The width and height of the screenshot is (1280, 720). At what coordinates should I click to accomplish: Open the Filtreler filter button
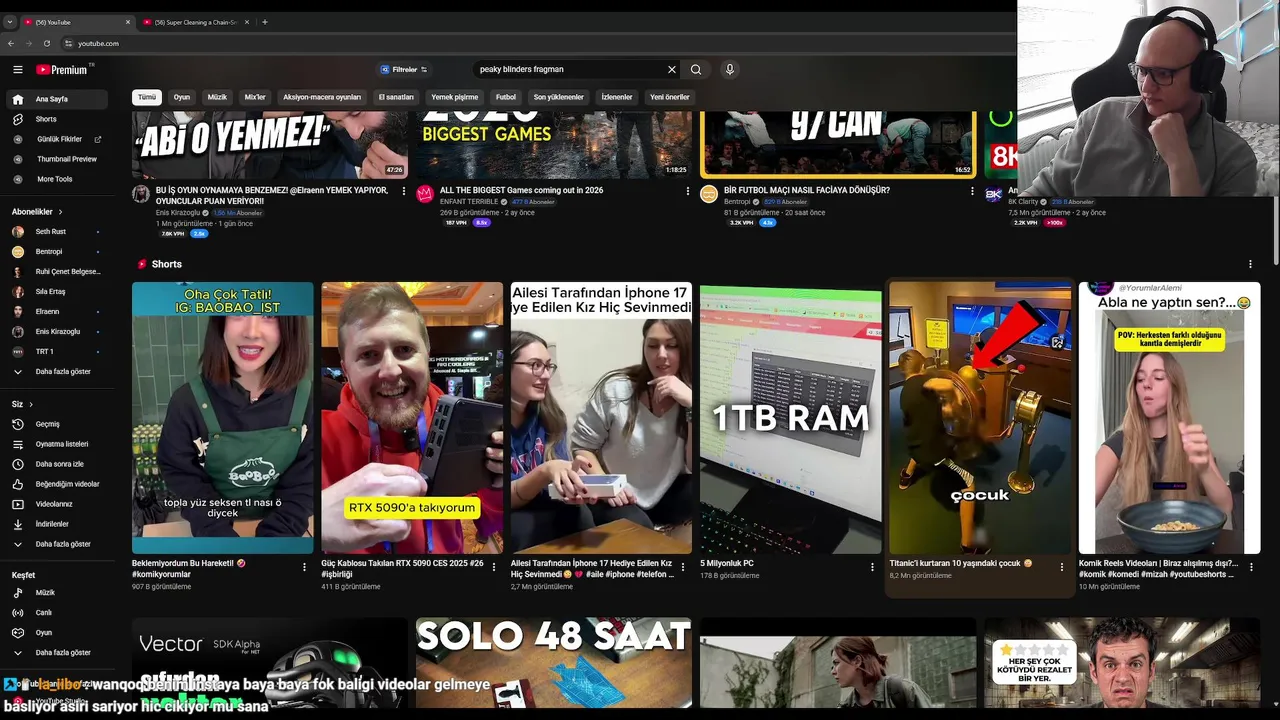click(404, 69)
